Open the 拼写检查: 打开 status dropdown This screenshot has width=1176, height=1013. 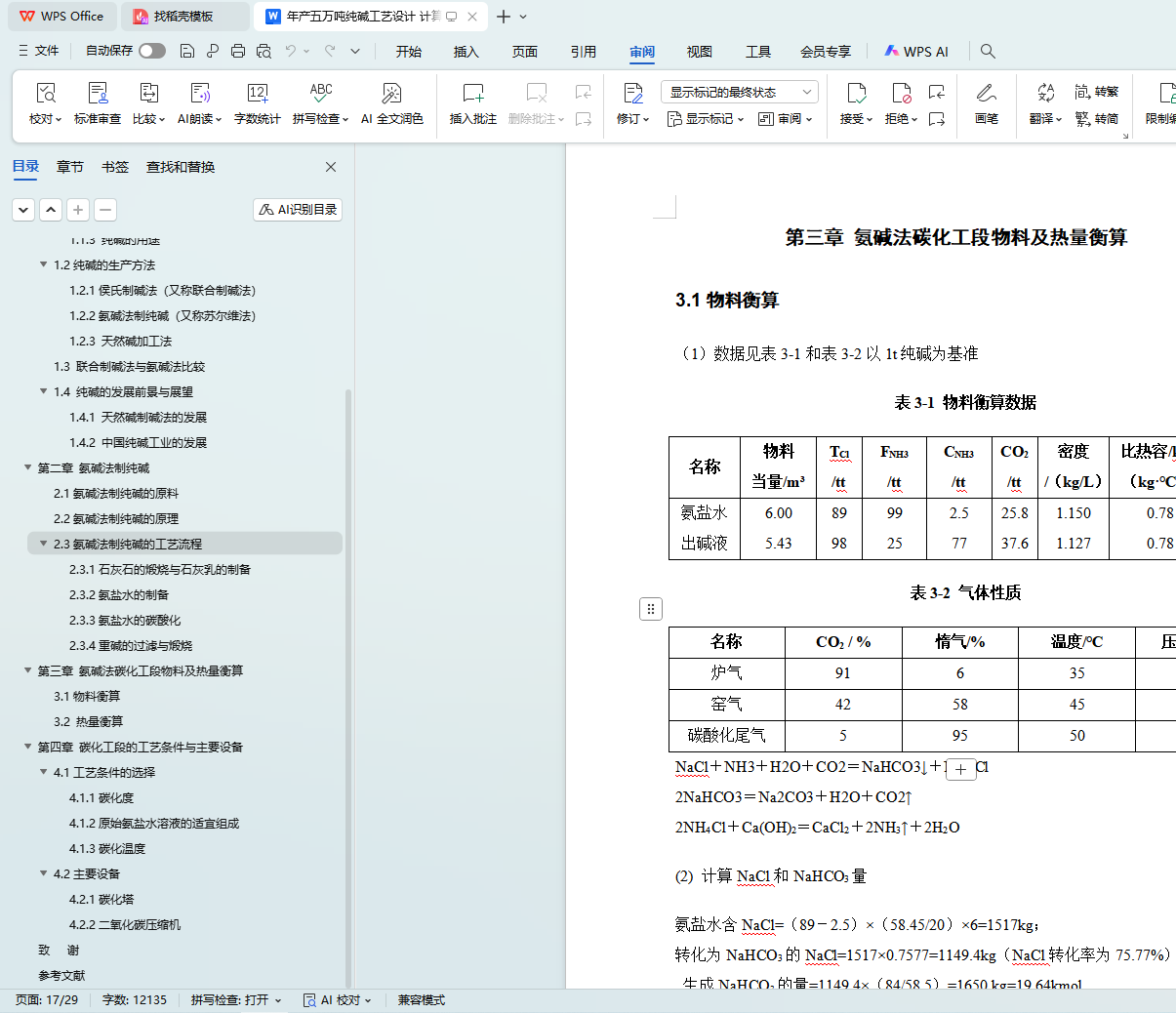pos(236,1000)
